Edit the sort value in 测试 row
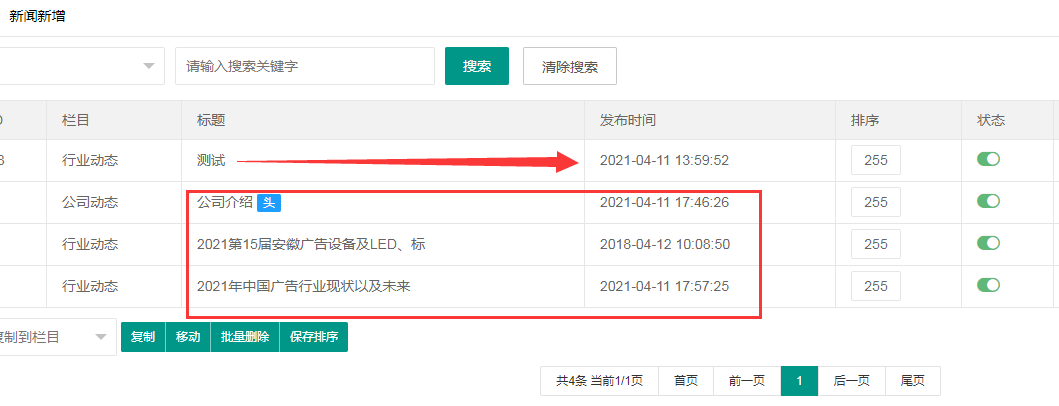The image size is (1059, 406). [x=876, y=160]
